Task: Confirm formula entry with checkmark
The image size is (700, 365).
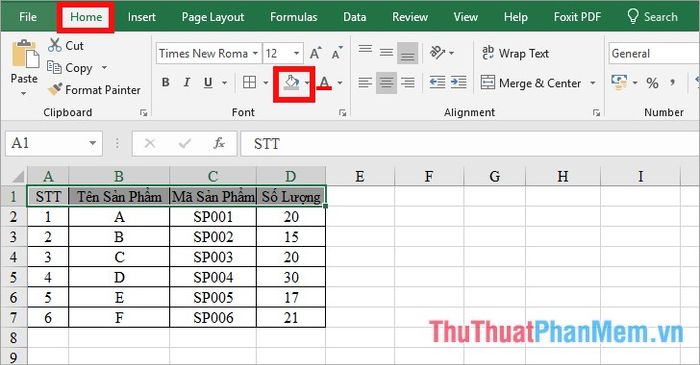Action: [x=184, y=143]
